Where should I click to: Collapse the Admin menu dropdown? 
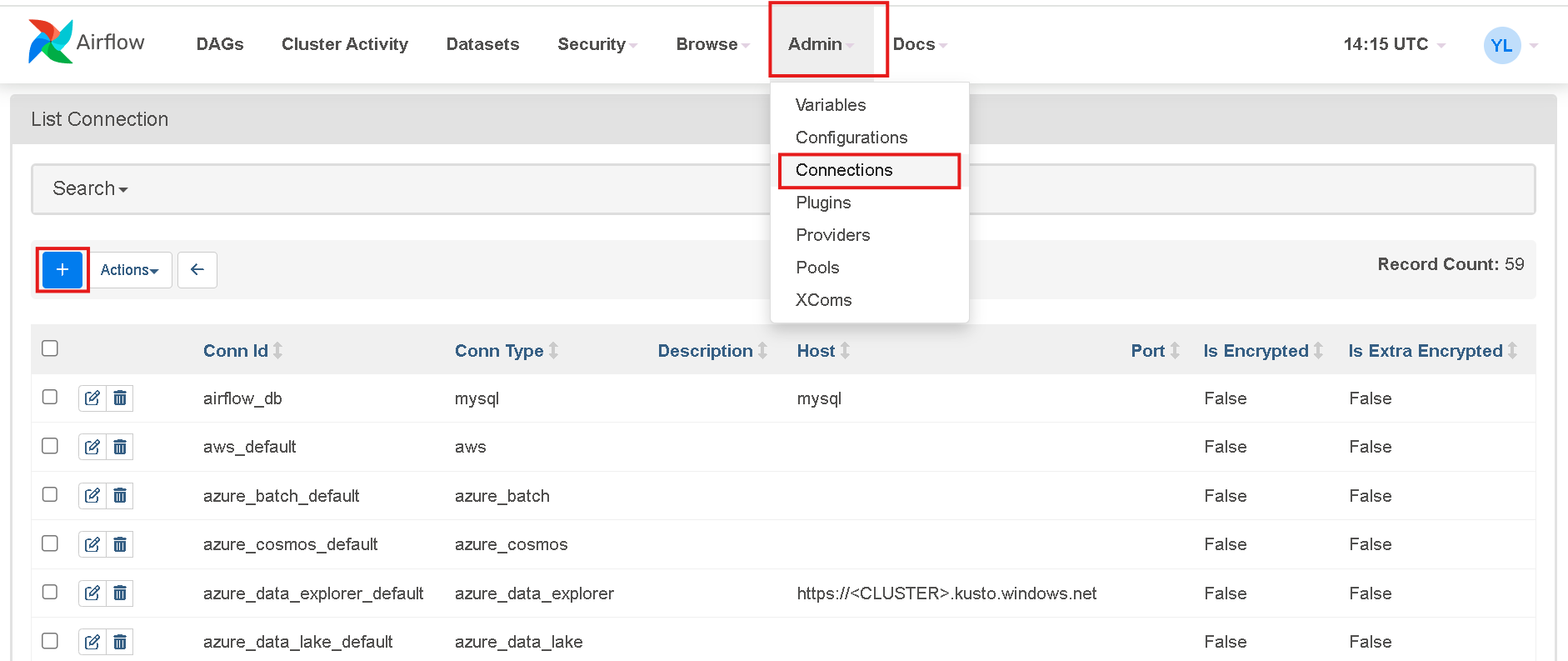pyautogui.click(x=821, y=44)
